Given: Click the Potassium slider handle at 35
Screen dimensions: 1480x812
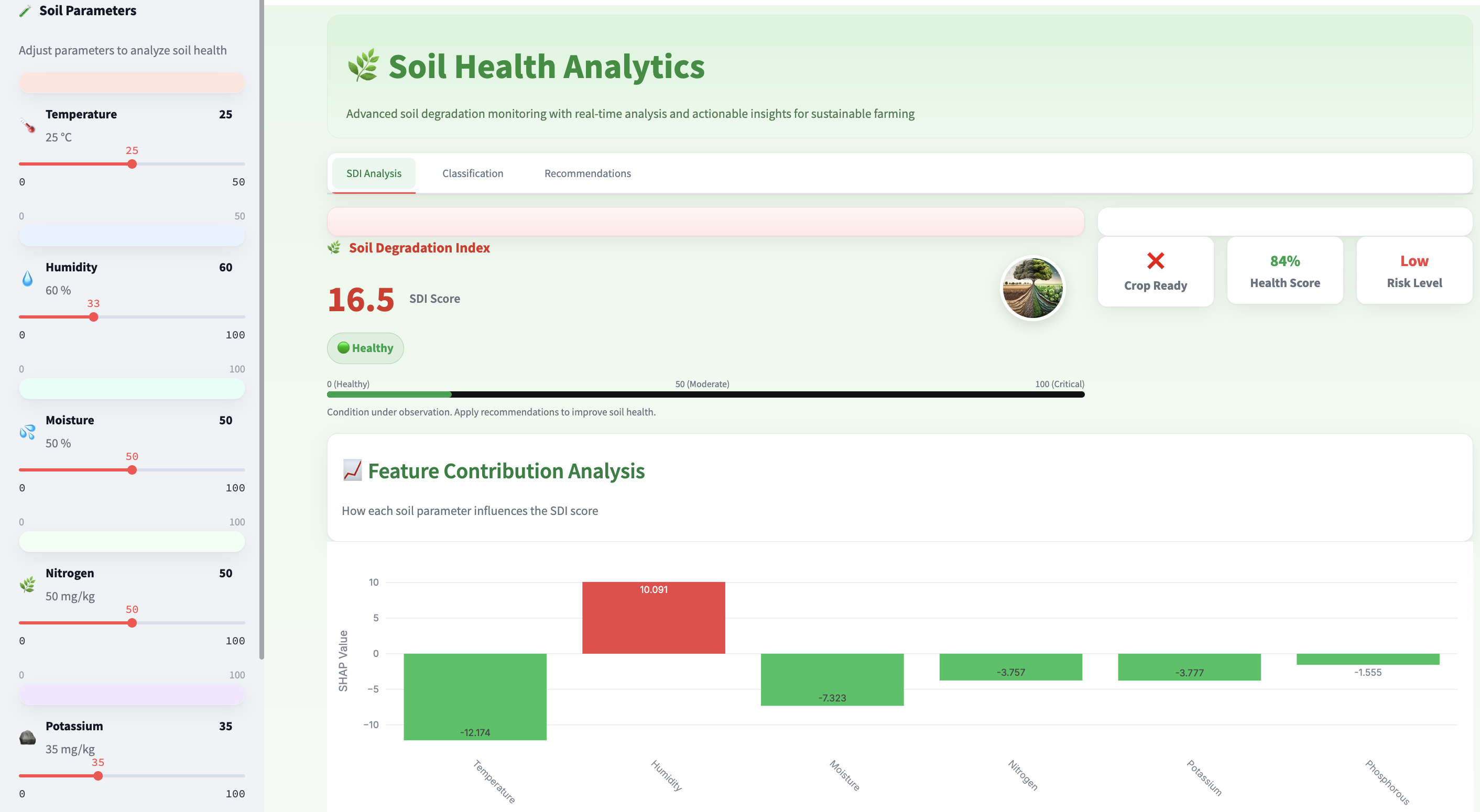Looking at the screenshot, I should pos(98,776).
